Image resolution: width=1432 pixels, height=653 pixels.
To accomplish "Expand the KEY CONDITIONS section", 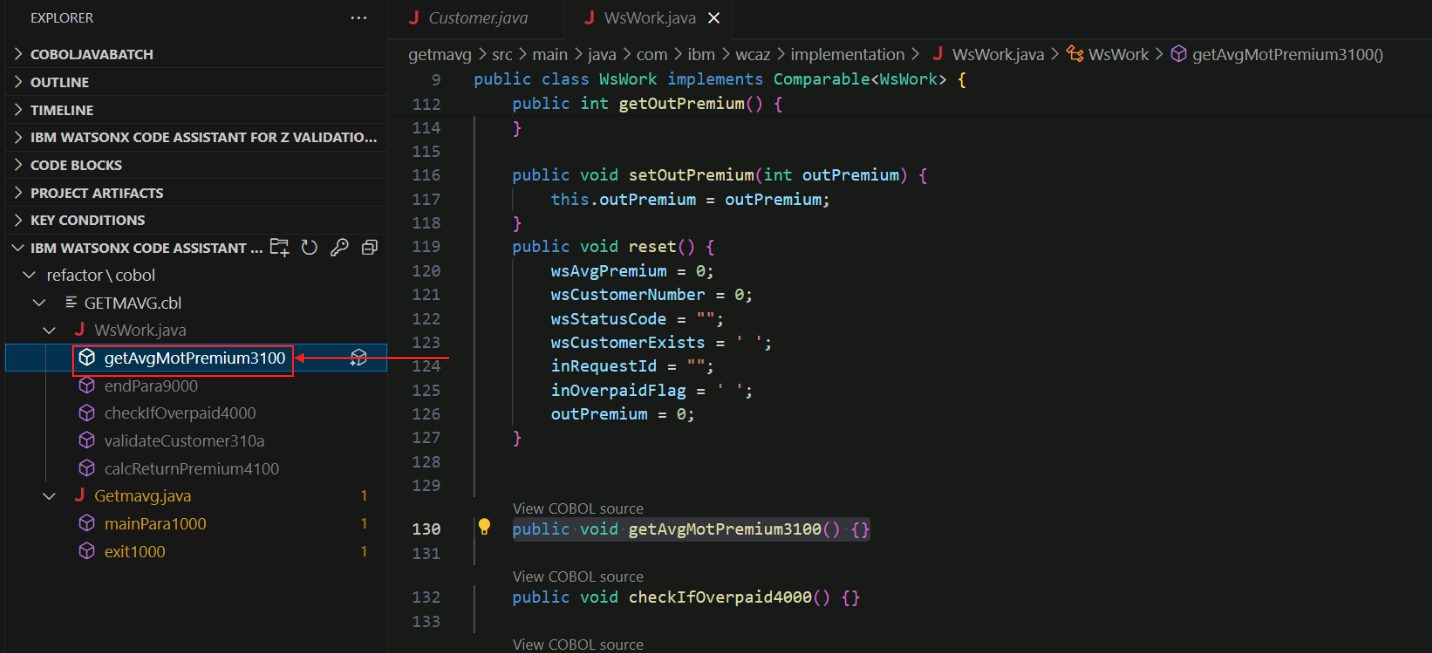I will coord(18,220).
